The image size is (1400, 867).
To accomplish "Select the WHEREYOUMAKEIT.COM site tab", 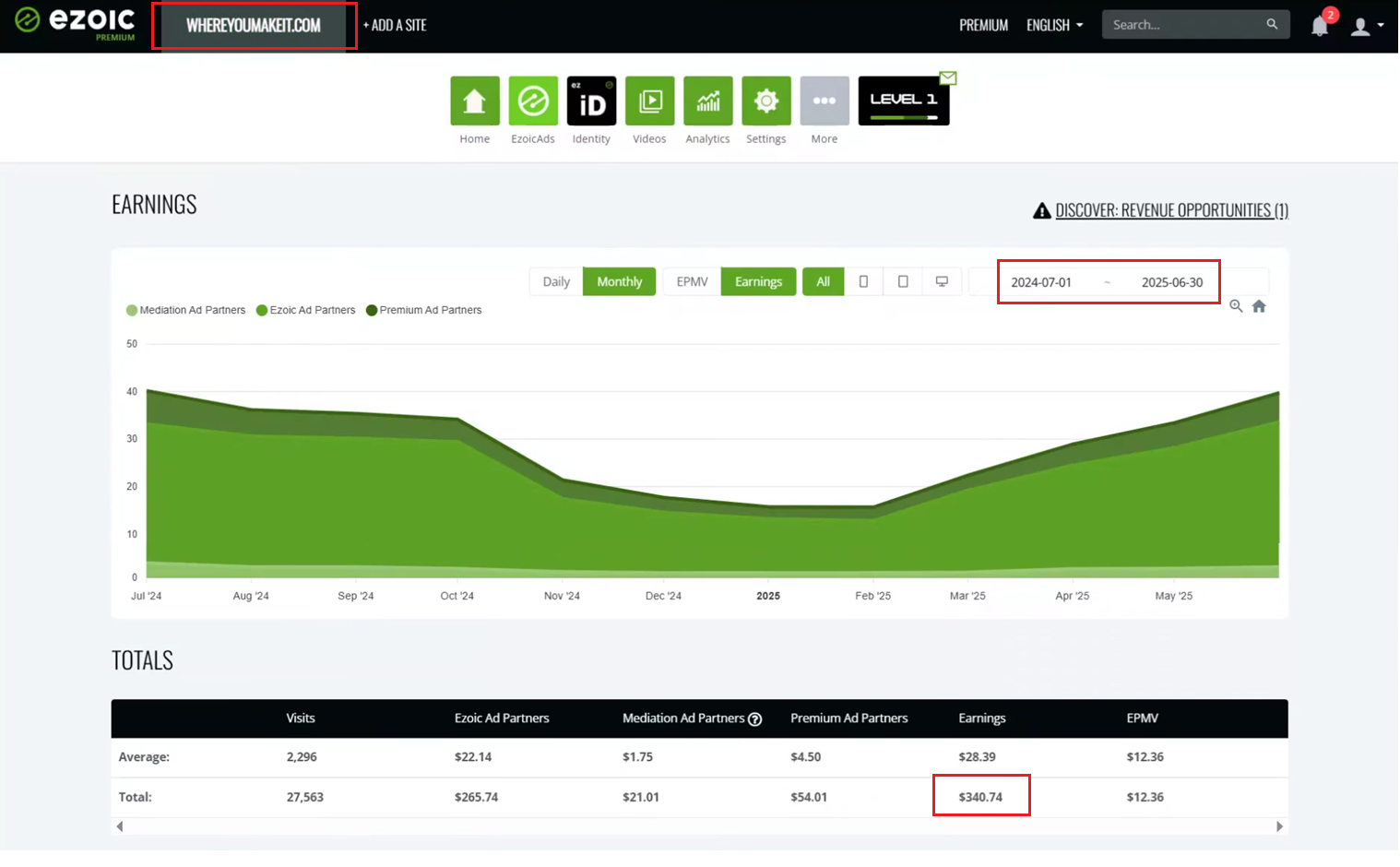I will pyautogui.click(x=254, y=26).
